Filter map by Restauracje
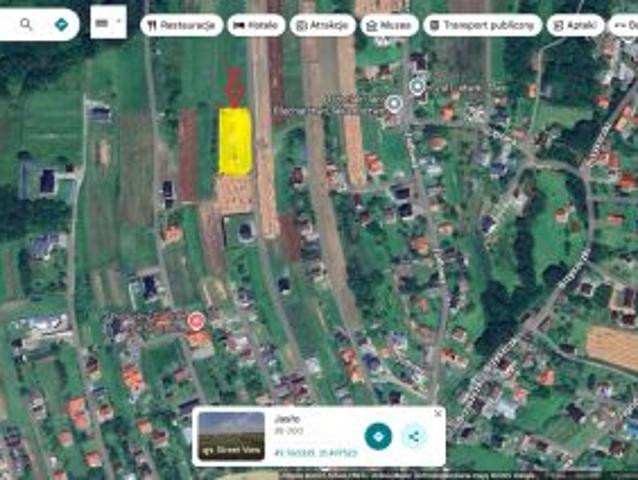638x480 pixels. [x=181, y=25]
